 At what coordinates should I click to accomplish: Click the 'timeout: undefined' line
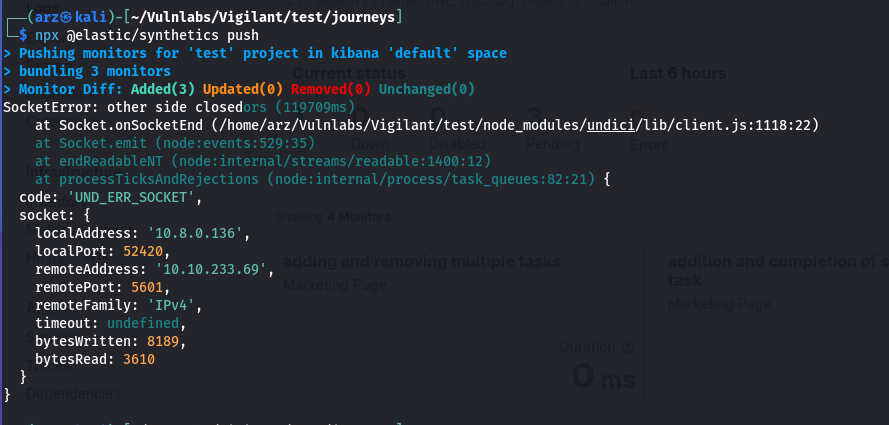111,324
